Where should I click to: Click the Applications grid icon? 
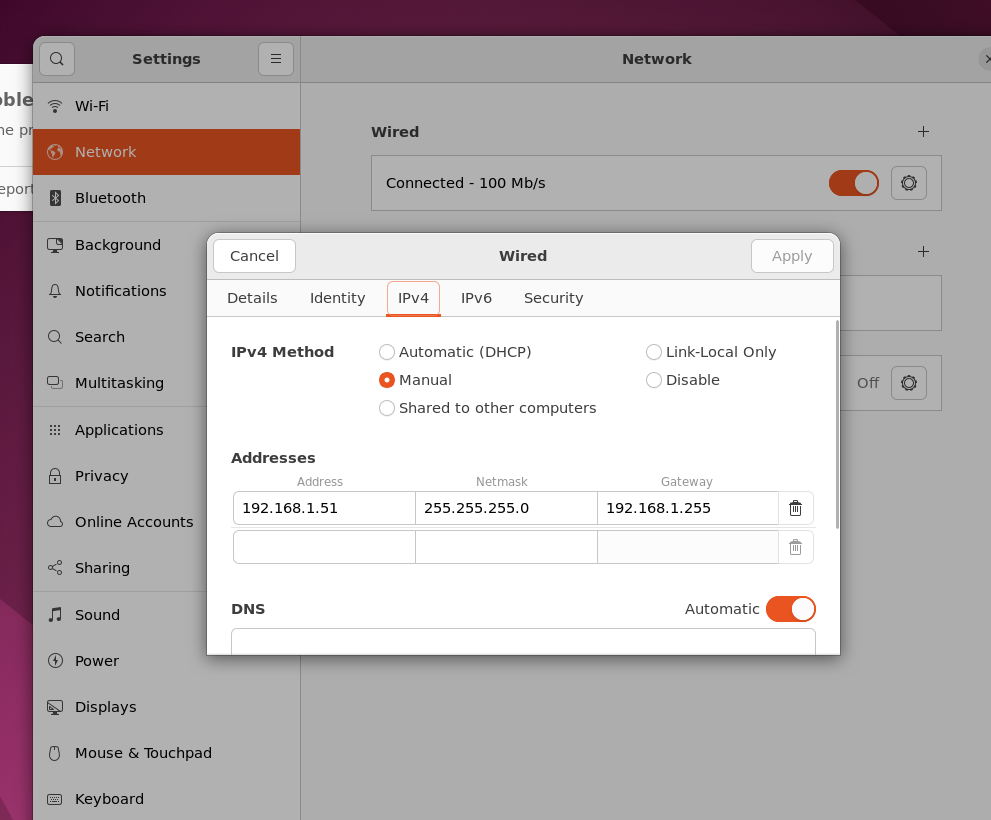click(55, 430)
